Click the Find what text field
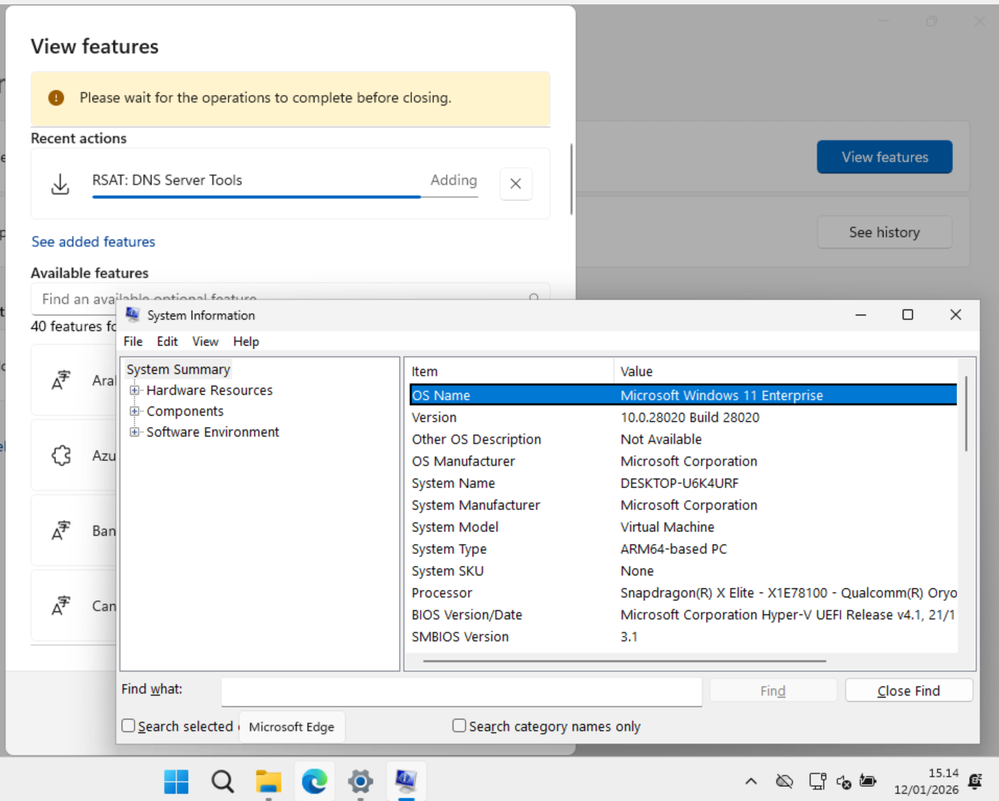 [461, 691]
